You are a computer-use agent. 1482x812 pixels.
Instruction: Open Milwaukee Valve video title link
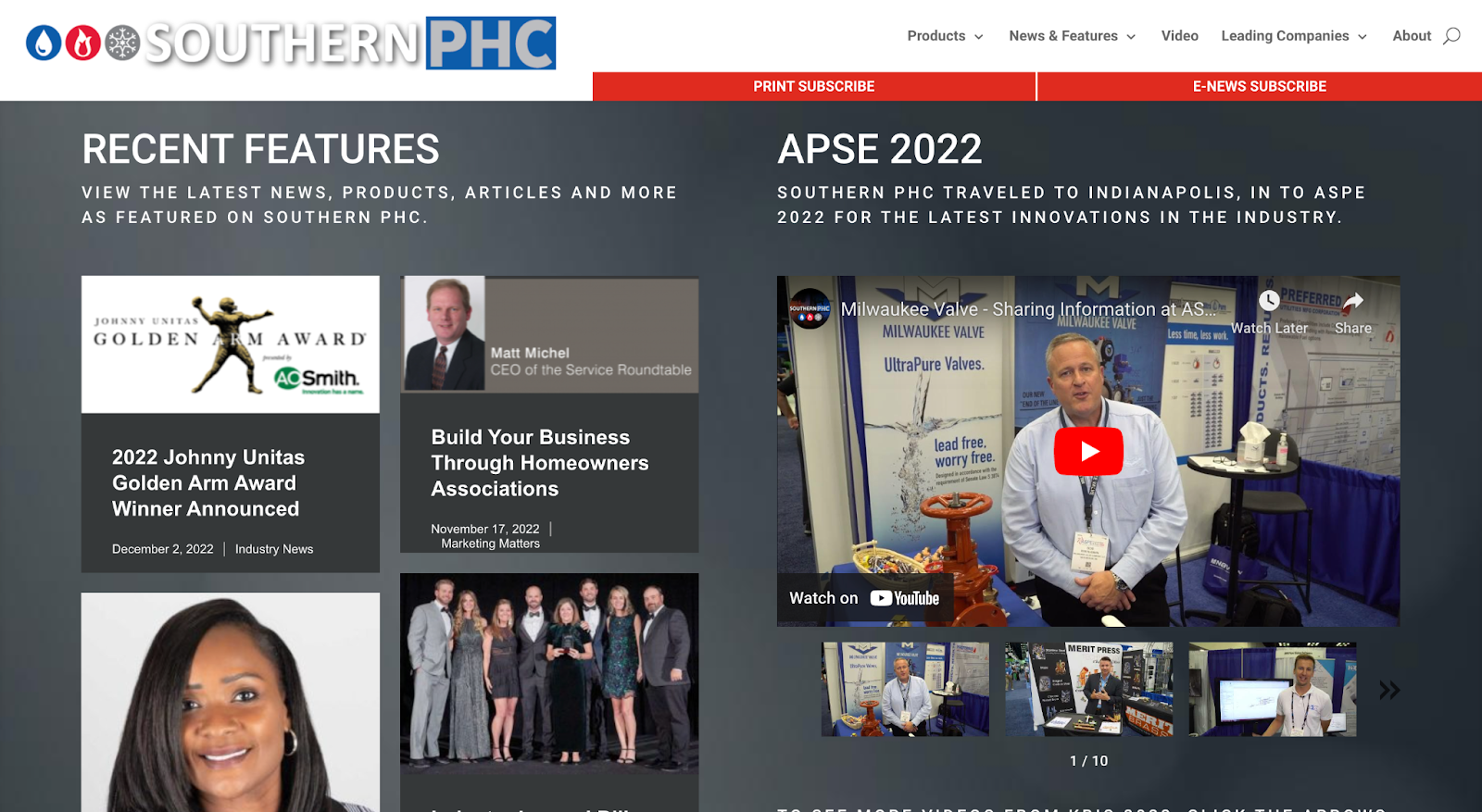pos(1028,309)
